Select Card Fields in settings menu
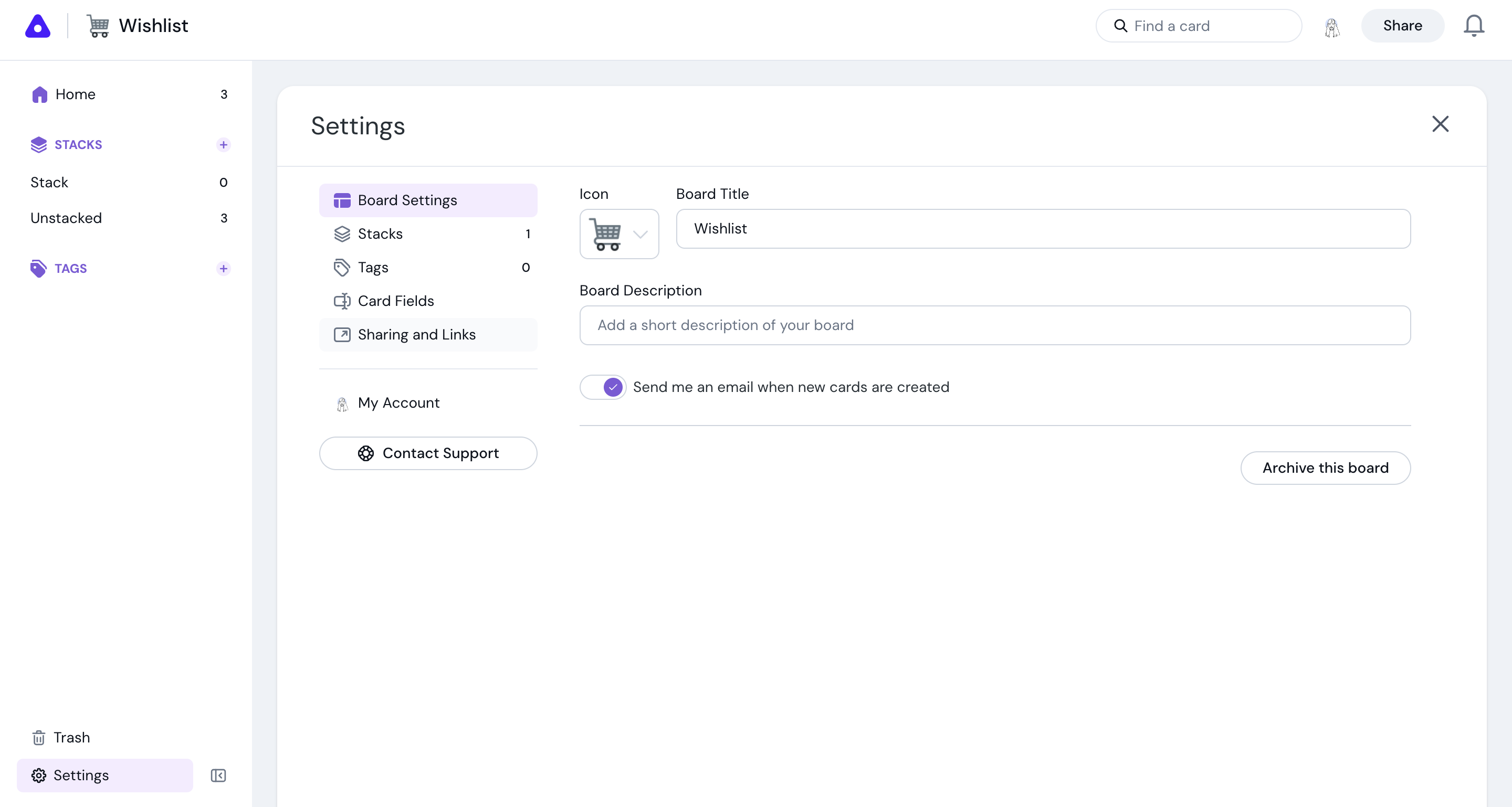Image resolution: width=1512 pixels, height=807 pixels. [x=396, y=301]
